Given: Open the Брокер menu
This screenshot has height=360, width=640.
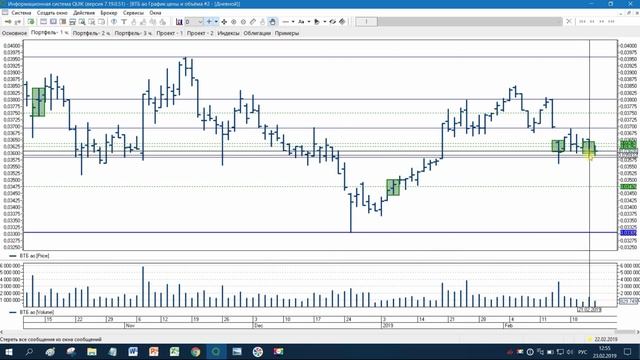Looking at the screenshot, I should [x=109, y=13].
